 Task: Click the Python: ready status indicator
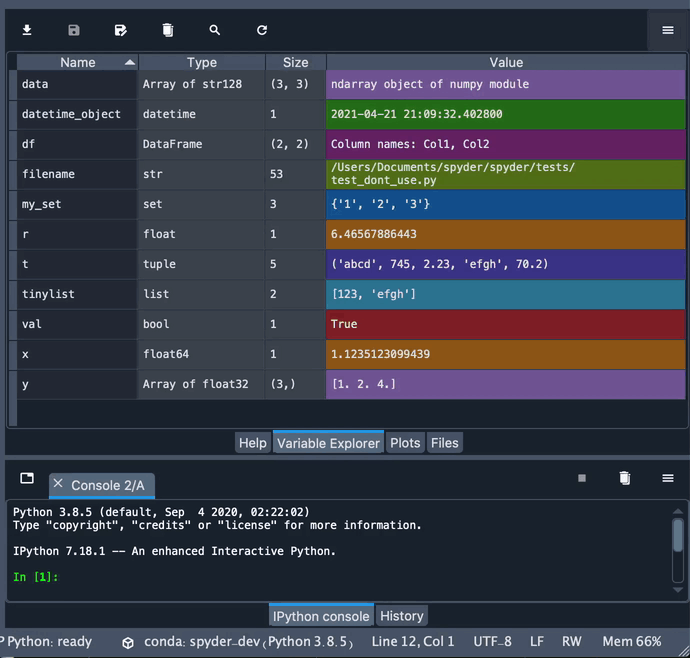click(48, 642)
